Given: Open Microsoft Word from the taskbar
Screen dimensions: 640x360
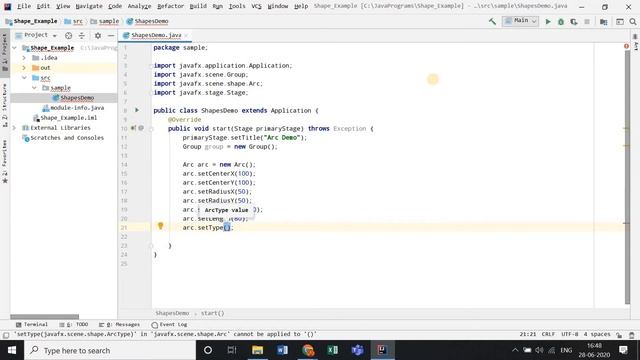Looking at the screenshot, I should tap(282, 350).
